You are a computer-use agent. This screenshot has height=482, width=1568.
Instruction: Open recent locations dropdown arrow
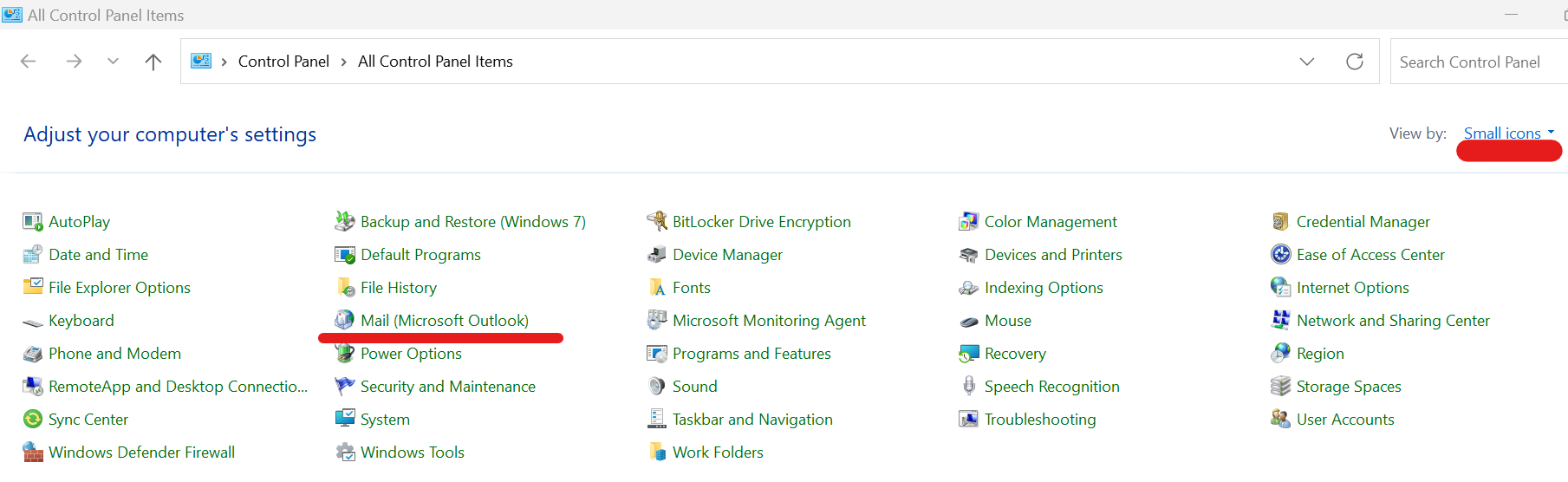[x=113, y=62]
